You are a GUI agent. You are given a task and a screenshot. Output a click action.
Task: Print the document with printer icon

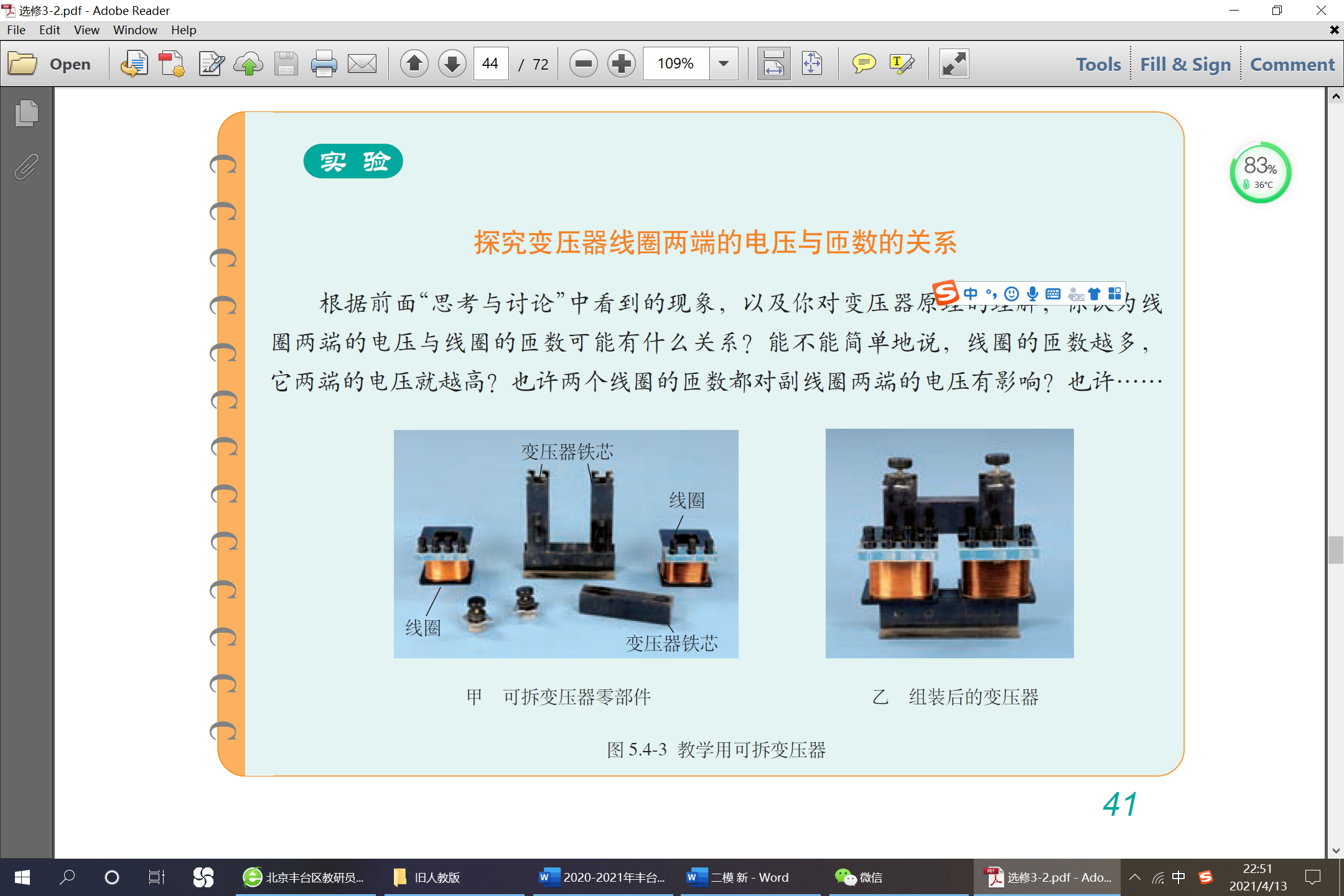tap(324, 63)
